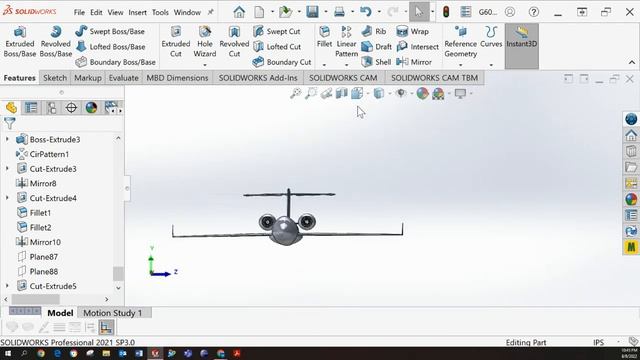Switch to the Evaluate tab
This screenshot has width=640, height=360.
tap(123, 78)
